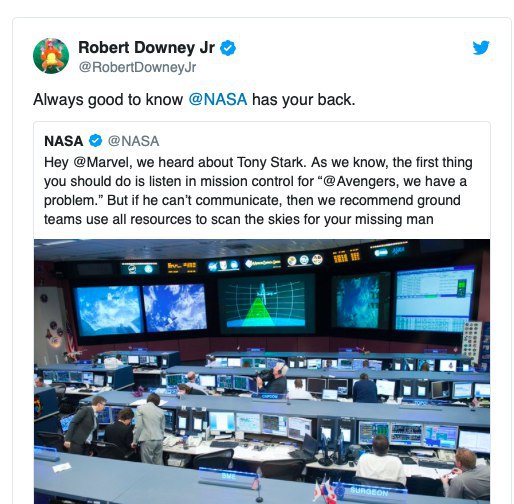This screenshot has height=504, width=514.
Task: Click the Twitter bird logo
Action: (x=481, y=48)
